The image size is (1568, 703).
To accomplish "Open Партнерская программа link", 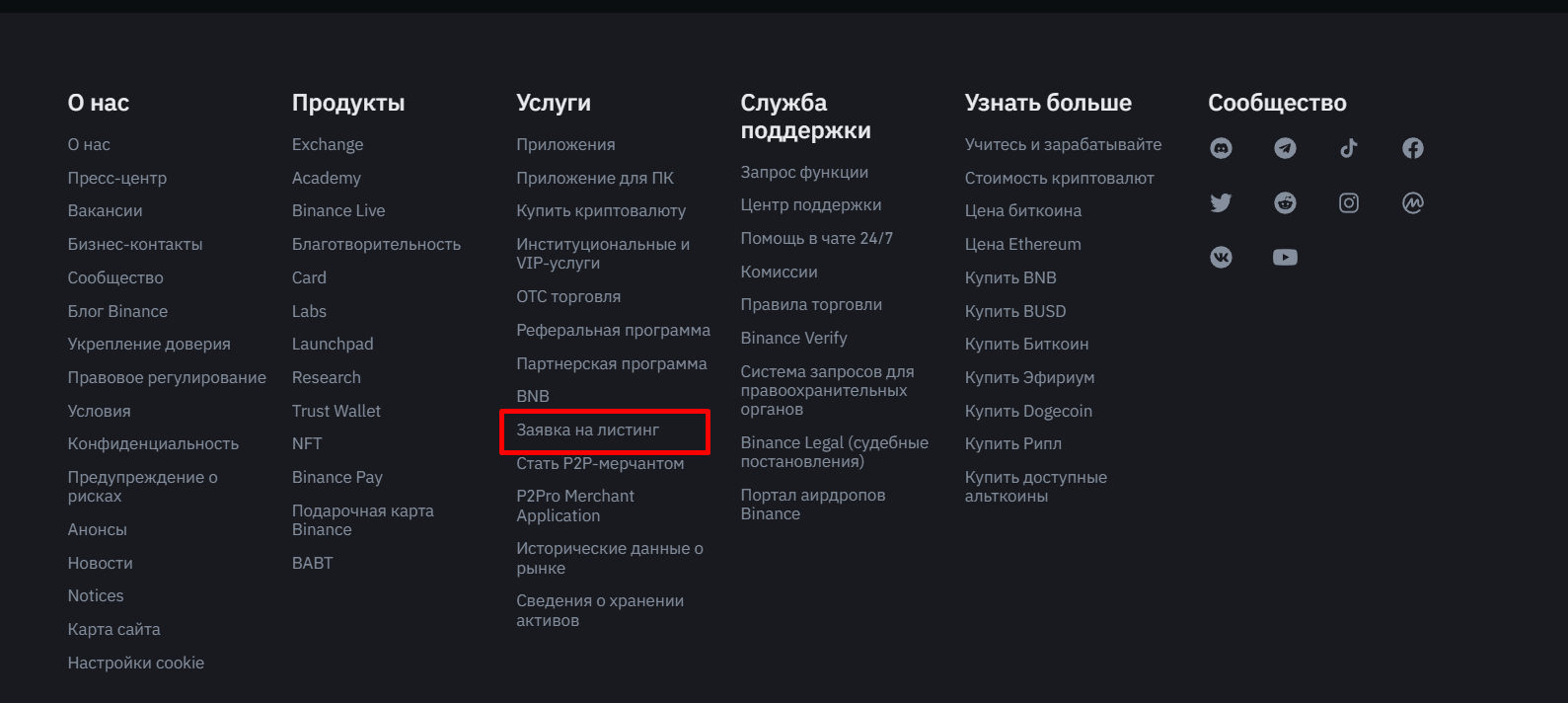I will coord(612,363).
